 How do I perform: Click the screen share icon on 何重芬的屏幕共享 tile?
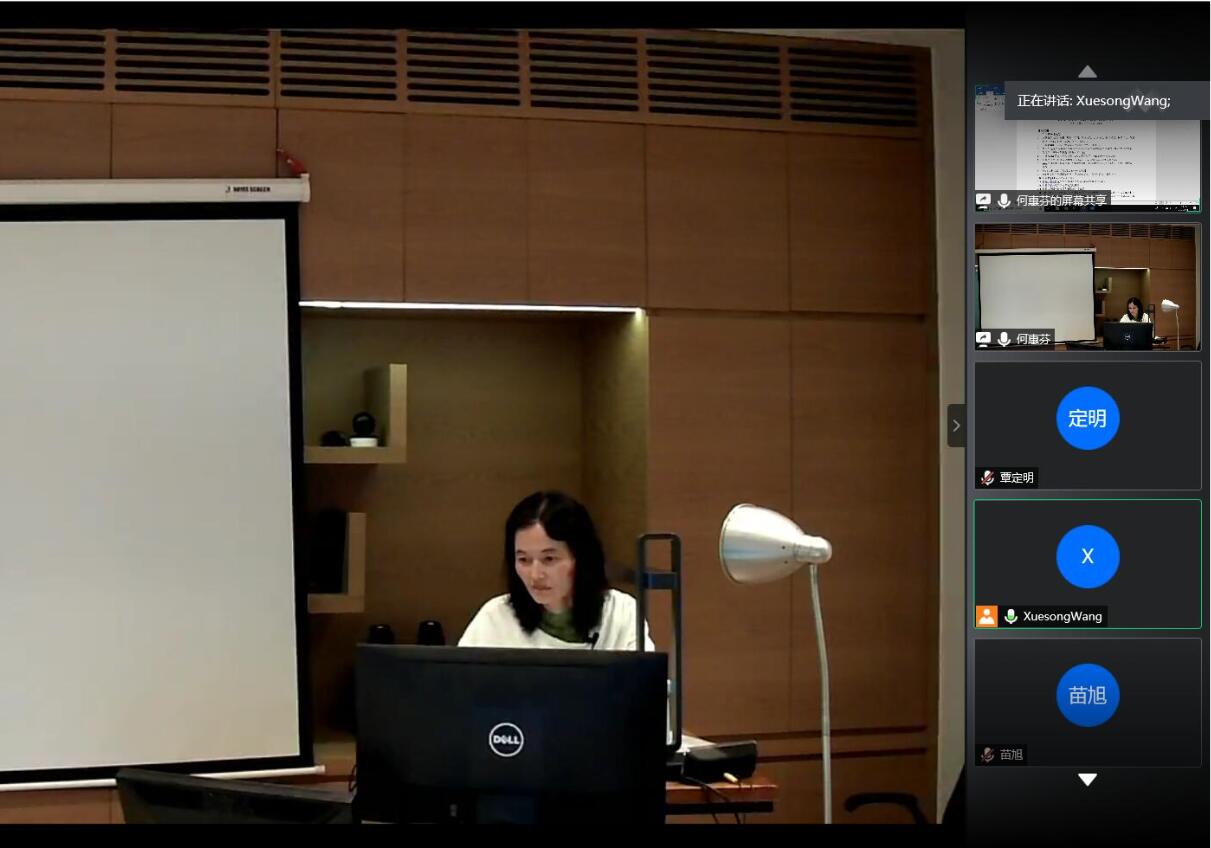click(x=984, y=201)
